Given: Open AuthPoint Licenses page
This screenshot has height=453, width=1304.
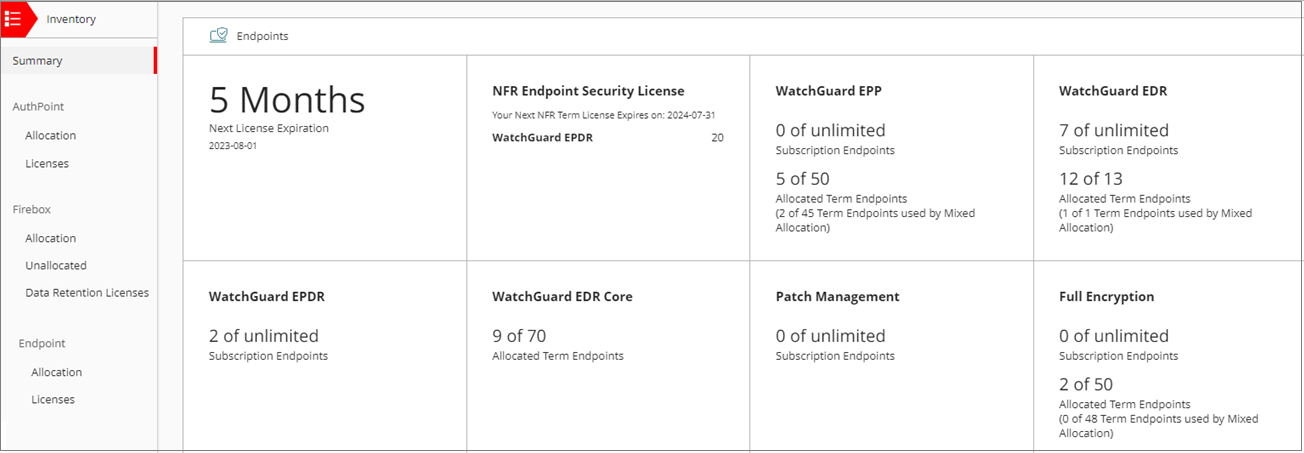Looking at the screenshot, I should (47, 164).
